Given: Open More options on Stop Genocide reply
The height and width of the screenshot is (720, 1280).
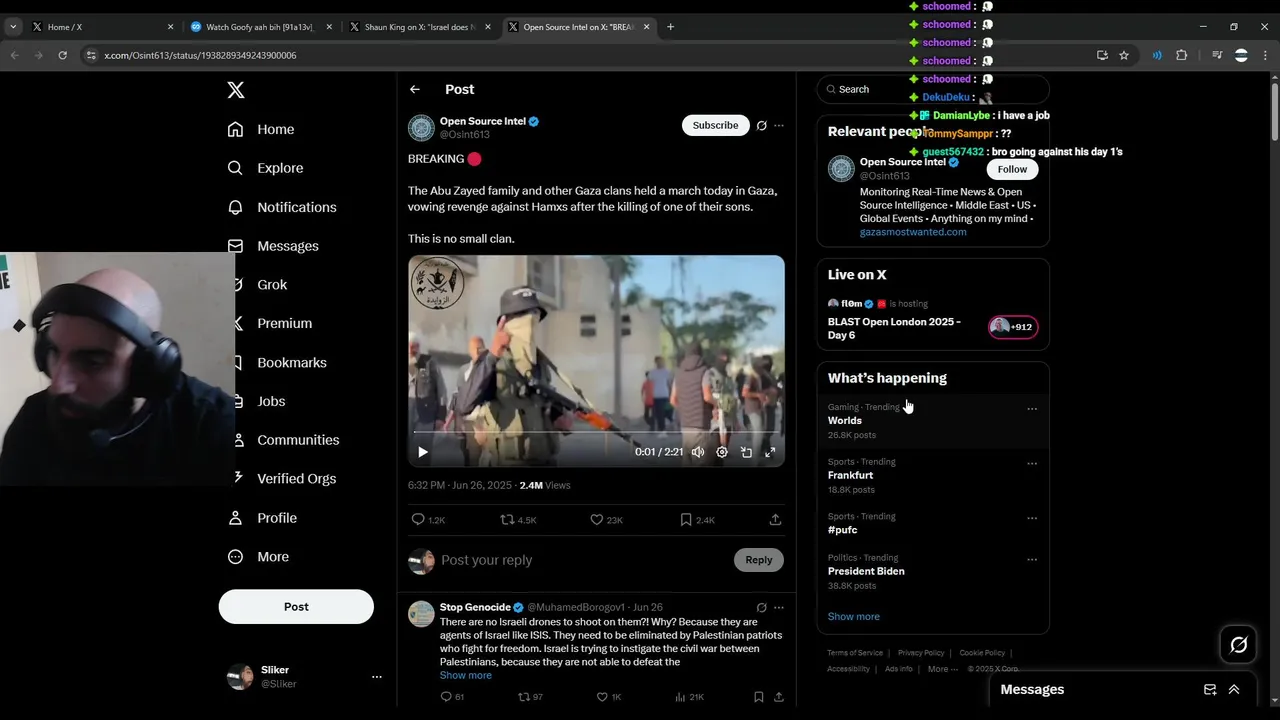Looking at the screenshot, I should coord(779,607).
